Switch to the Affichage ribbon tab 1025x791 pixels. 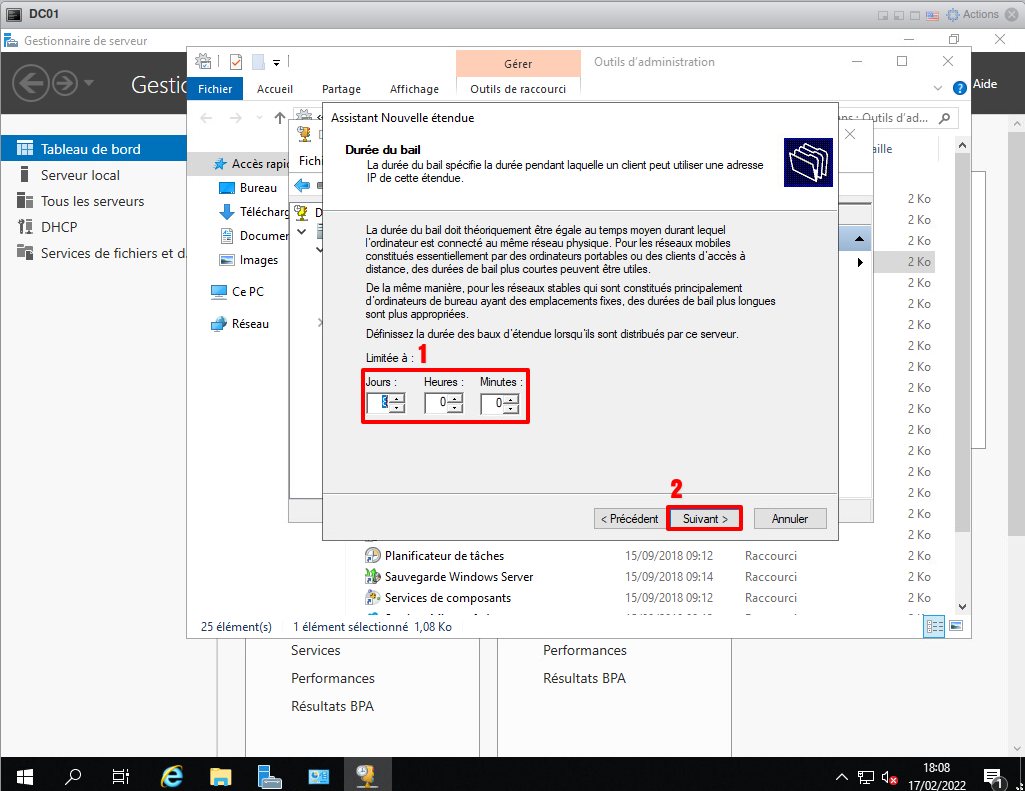pos(414,89)
